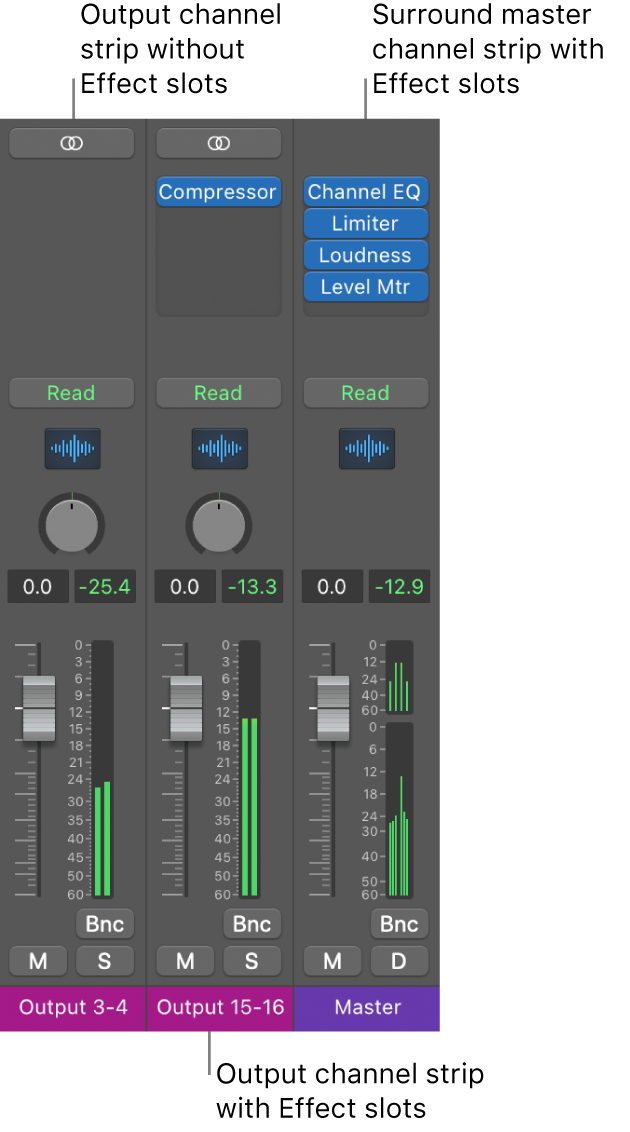This screenshot has height=1132, width=630.
Task: Open automation mode Read menu on Output 15-16
Action: tap(219, 393)
